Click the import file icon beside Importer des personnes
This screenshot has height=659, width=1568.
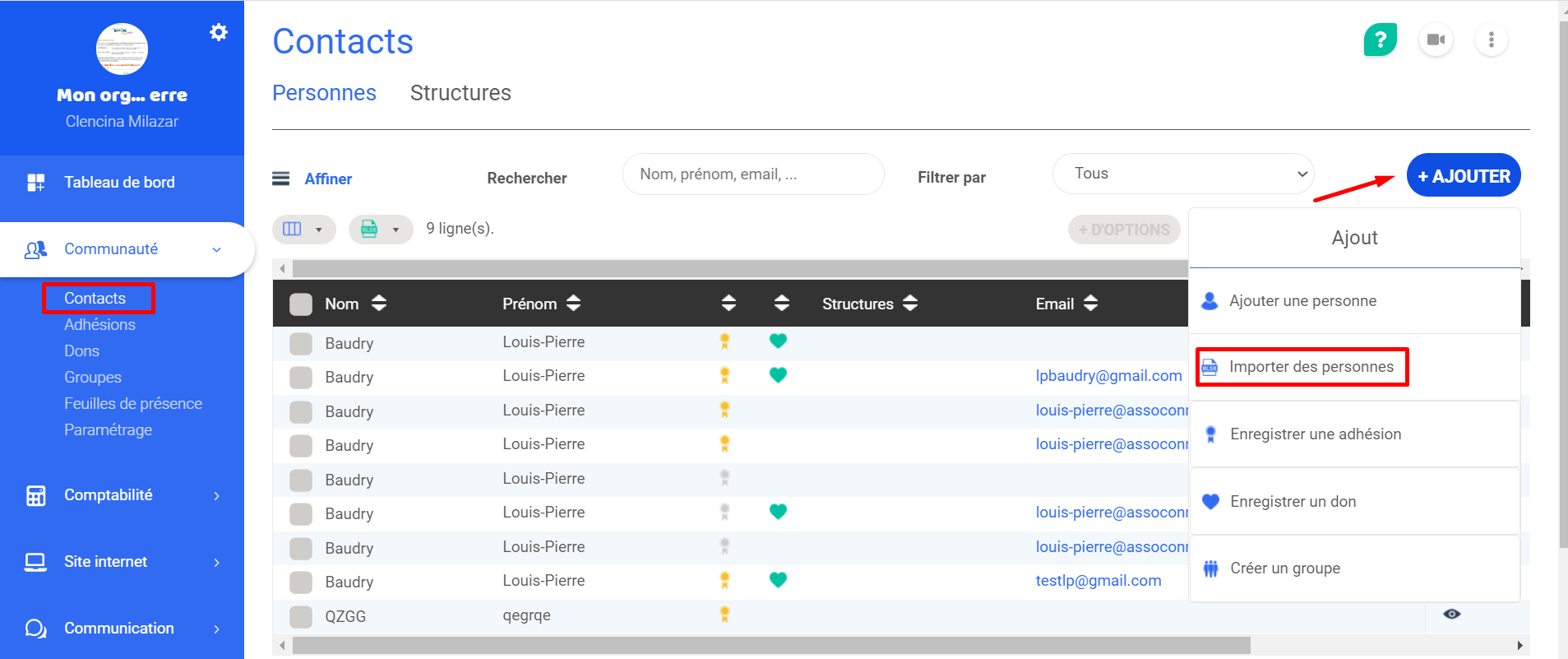1210,367
